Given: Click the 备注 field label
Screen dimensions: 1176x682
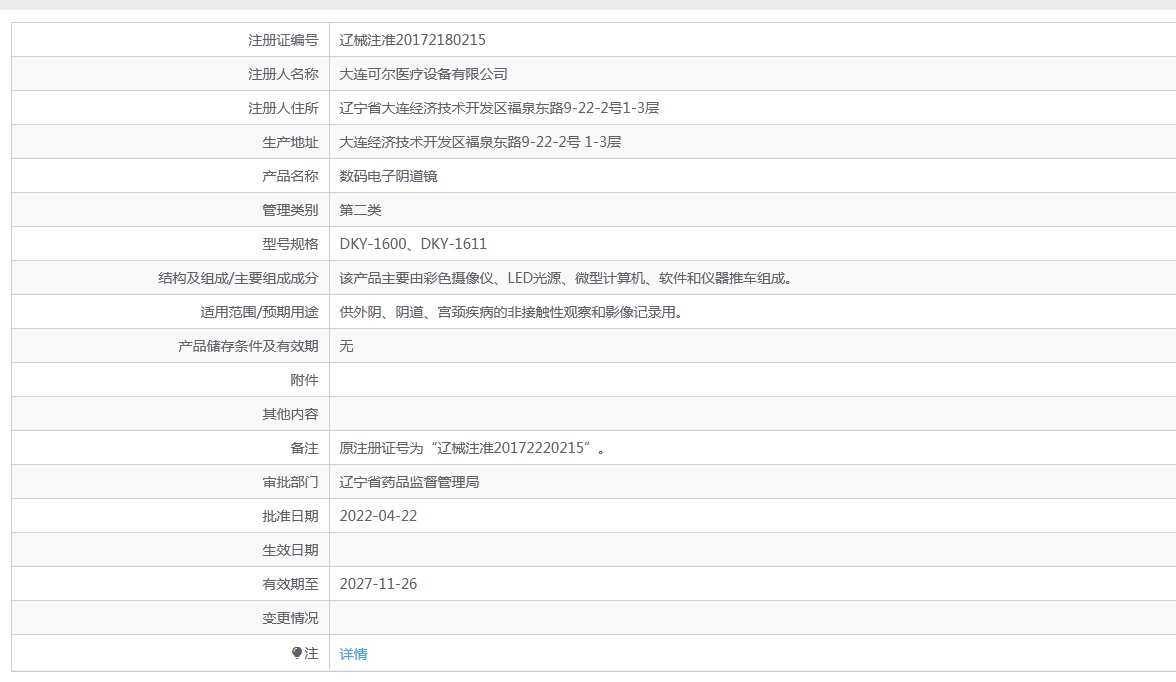Looking at the screenshot, I should click(x=304, y=448).
